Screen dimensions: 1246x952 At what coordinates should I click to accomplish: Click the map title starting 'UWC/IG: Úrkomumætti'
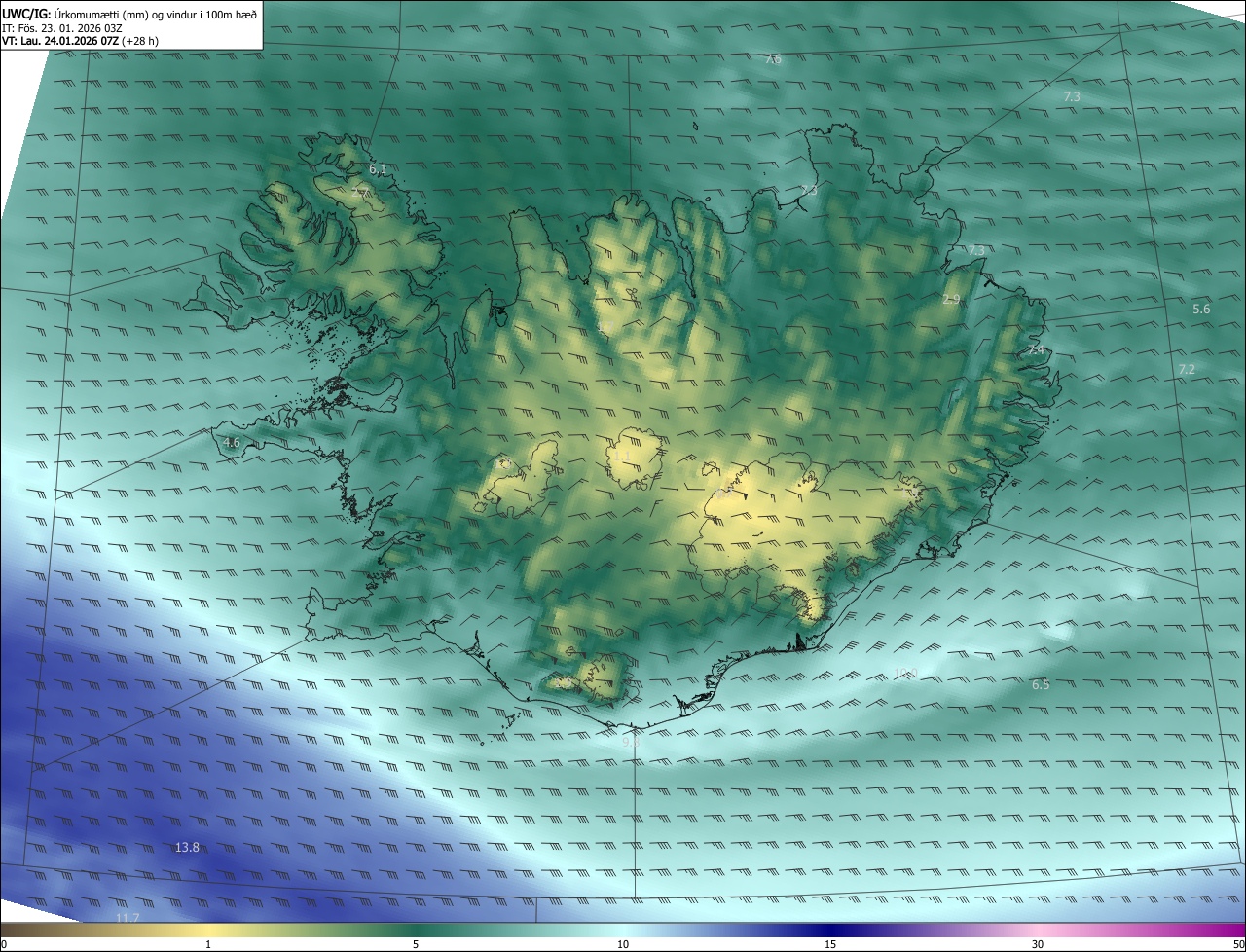pos(128,14)
